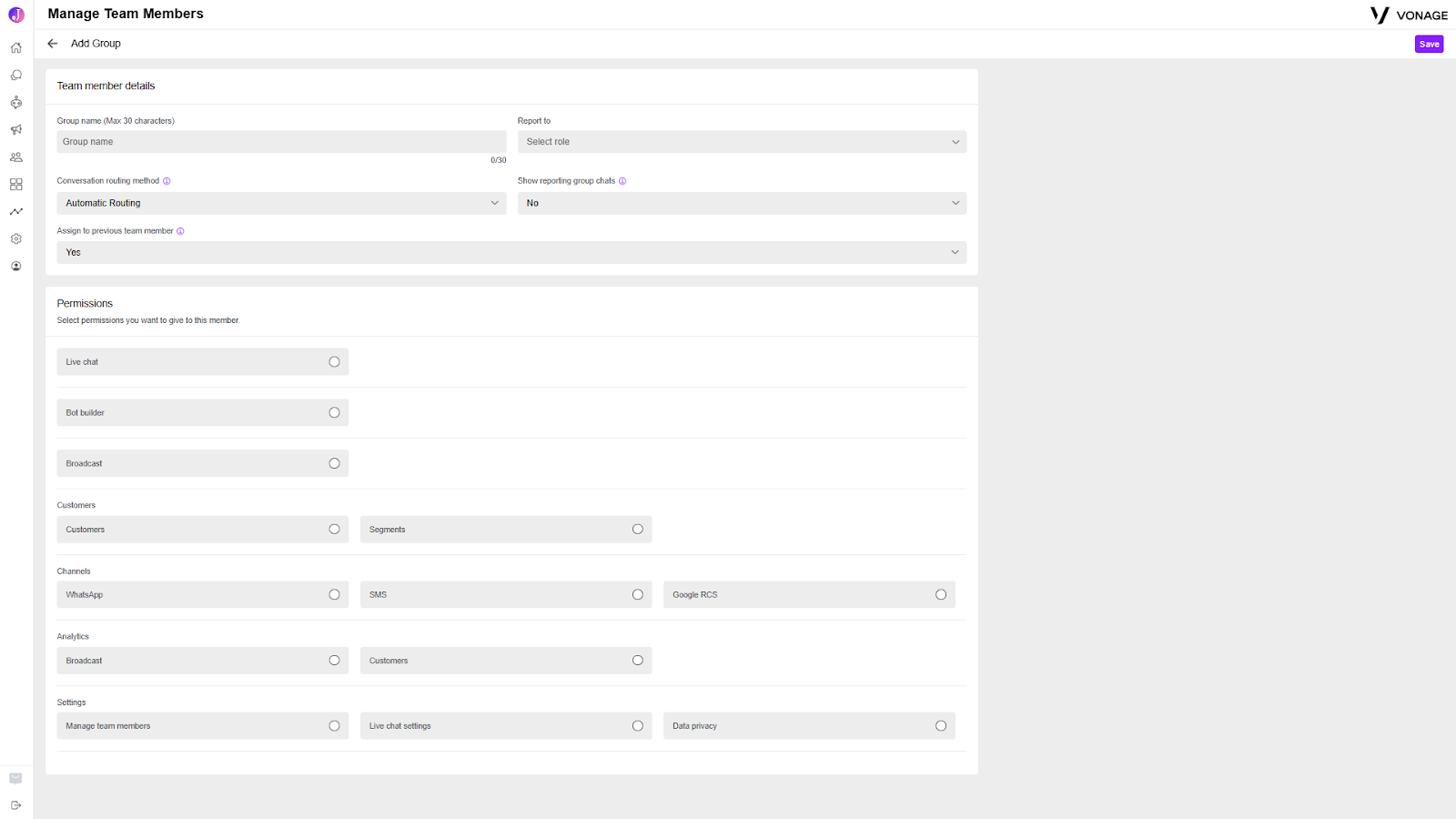Open the broadcast megaphone sidebar icon
1456x819 pixels.
click(16, 130)
